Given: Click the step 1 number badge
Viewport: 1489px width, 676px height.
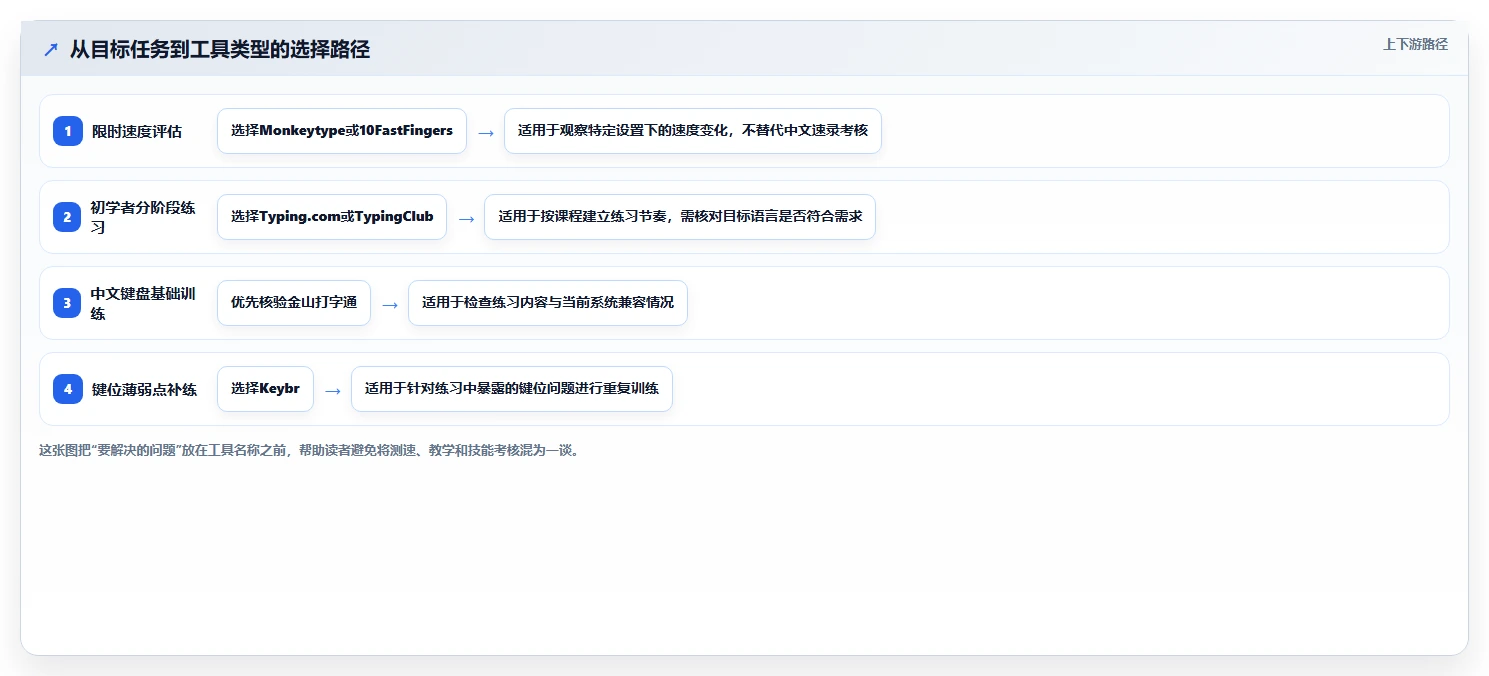Looking at the screenshot, I should click(x=68, y=131).
